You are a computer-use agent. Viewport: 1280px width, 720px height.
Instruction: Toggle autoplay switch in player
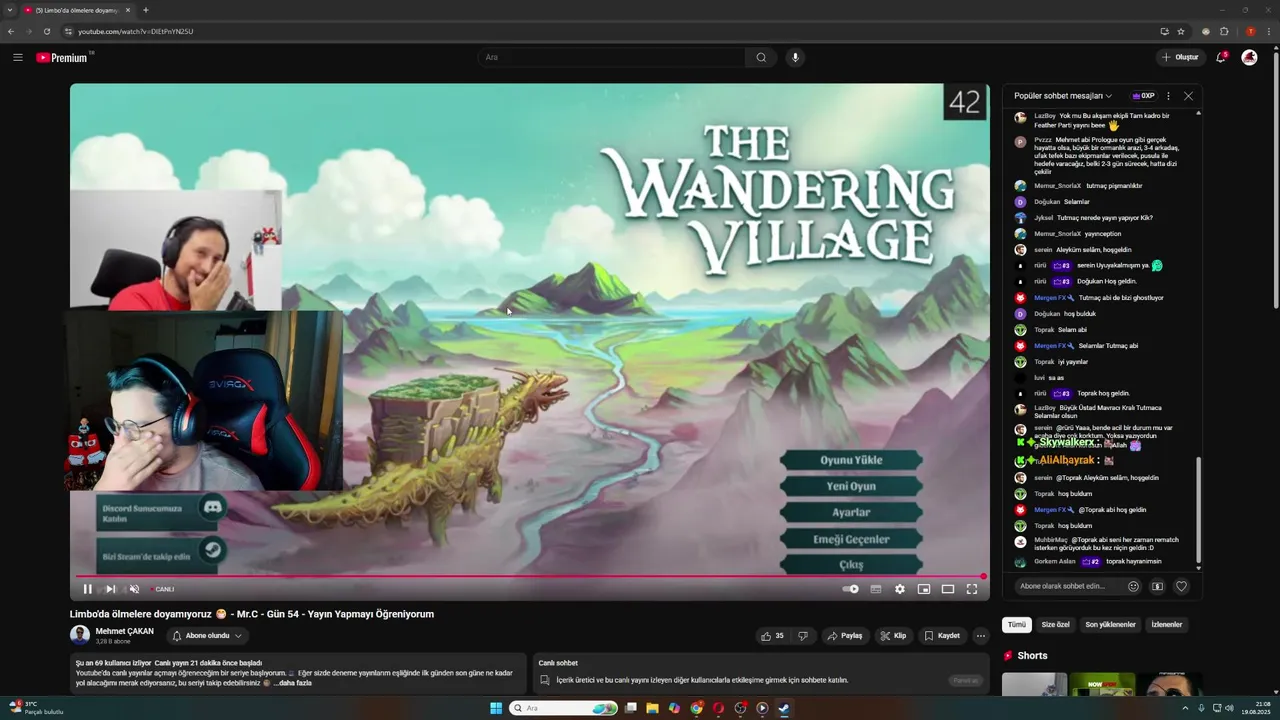click(x=851, y=589)
